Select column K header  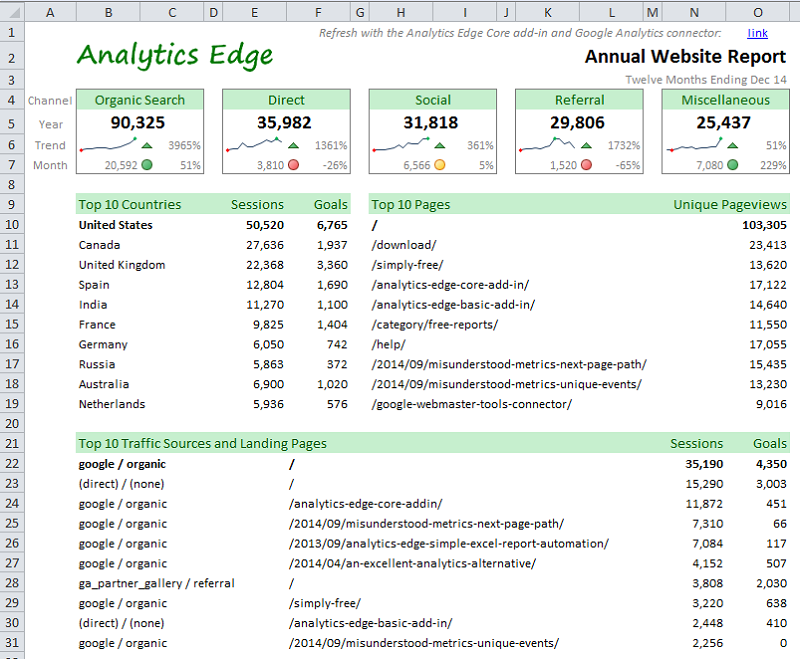[x=547, y=12]
